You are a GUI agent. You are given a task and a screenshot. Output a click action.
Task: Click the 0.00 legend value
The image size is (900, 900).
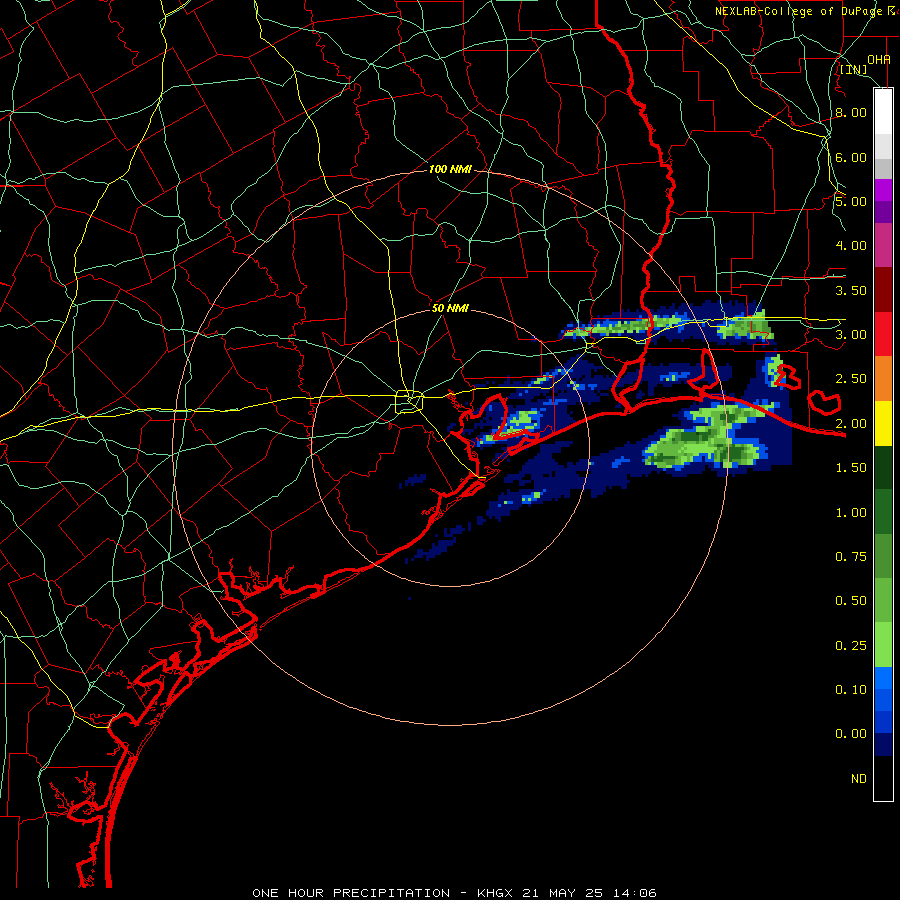(x=851, y=734)
